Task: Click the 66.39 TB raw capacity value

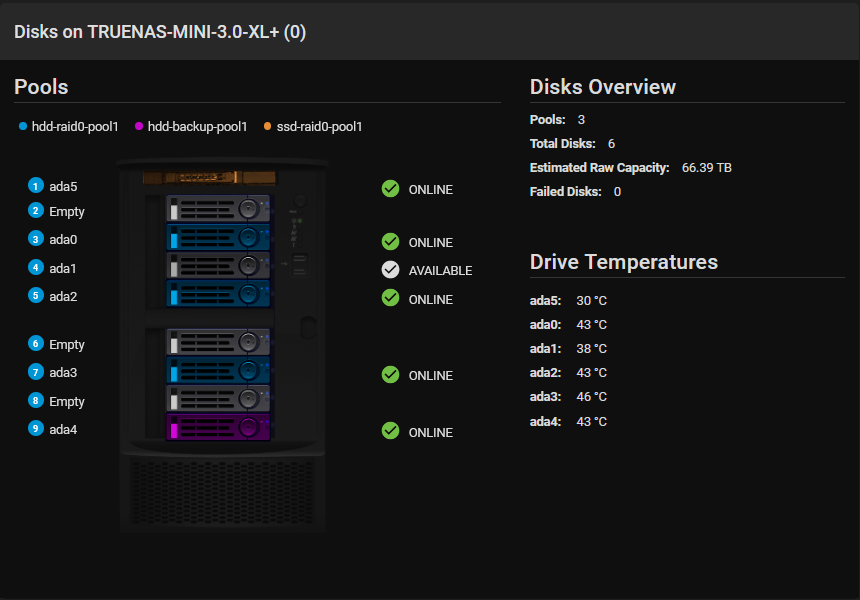Action: [x=706, y=168]
